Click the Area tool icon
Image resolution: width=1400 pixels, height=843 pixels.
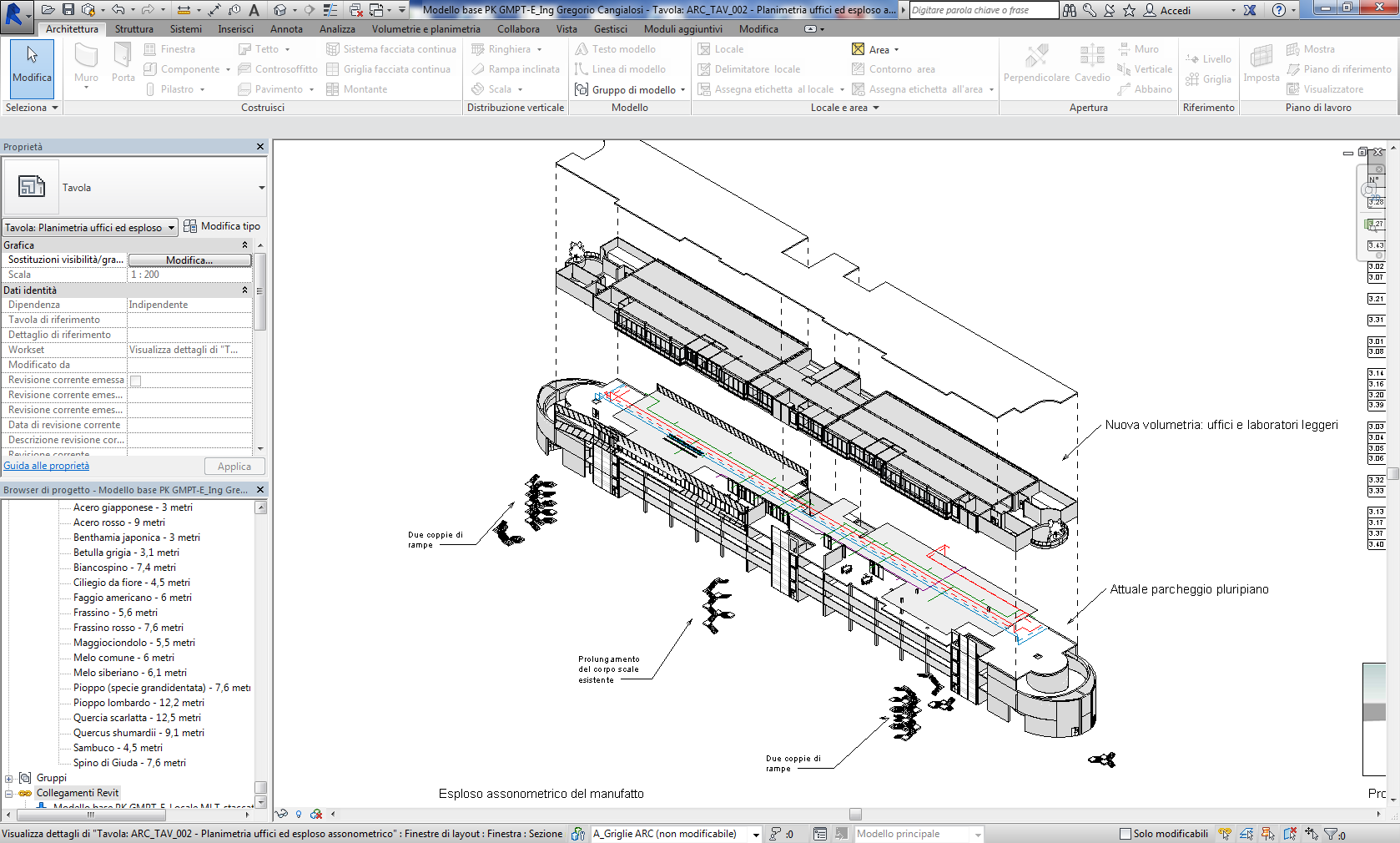[858, 49]
